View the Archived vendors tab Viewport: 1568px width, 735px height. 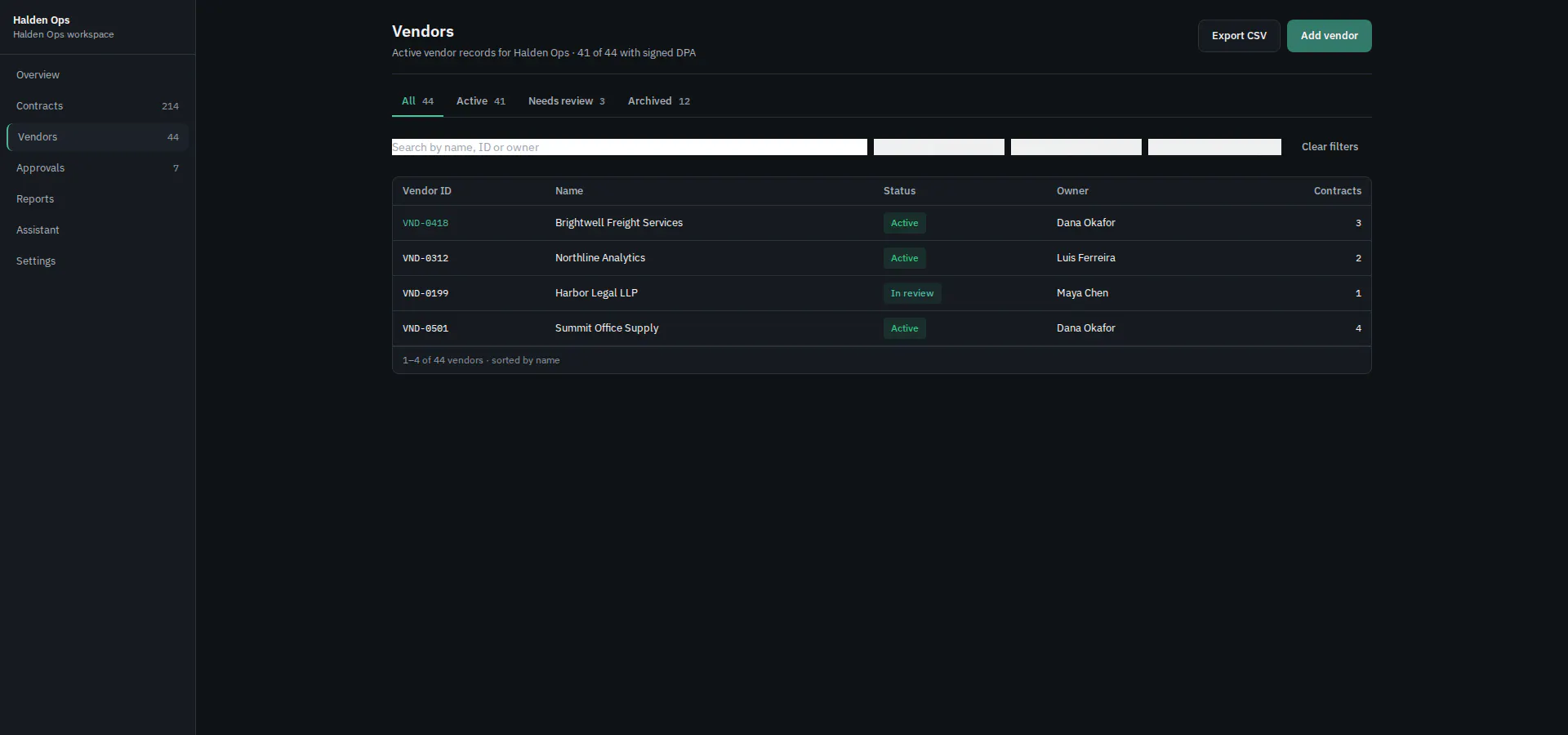[x=659, y=101]
